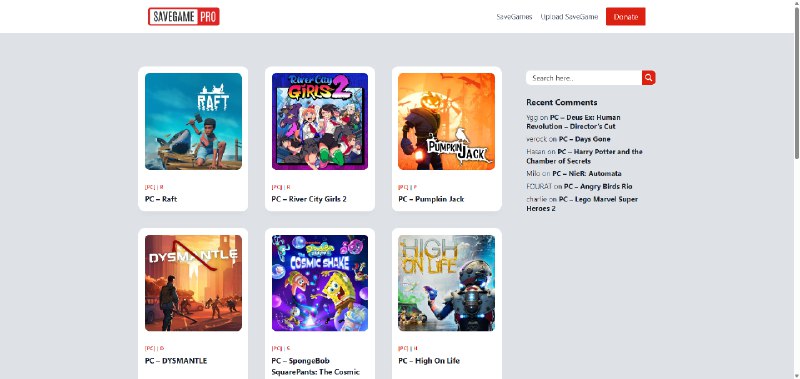Open the SaveGames menu item
The image size is (800, 379).
coord(514,17)
